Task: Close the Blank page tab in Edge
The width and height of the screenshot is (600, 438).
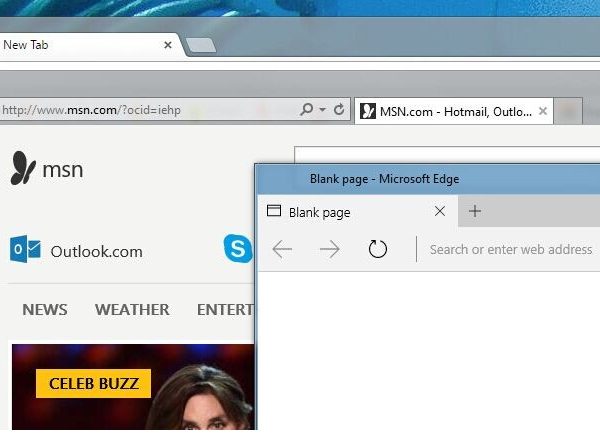Action: click(x=439, y=211)
